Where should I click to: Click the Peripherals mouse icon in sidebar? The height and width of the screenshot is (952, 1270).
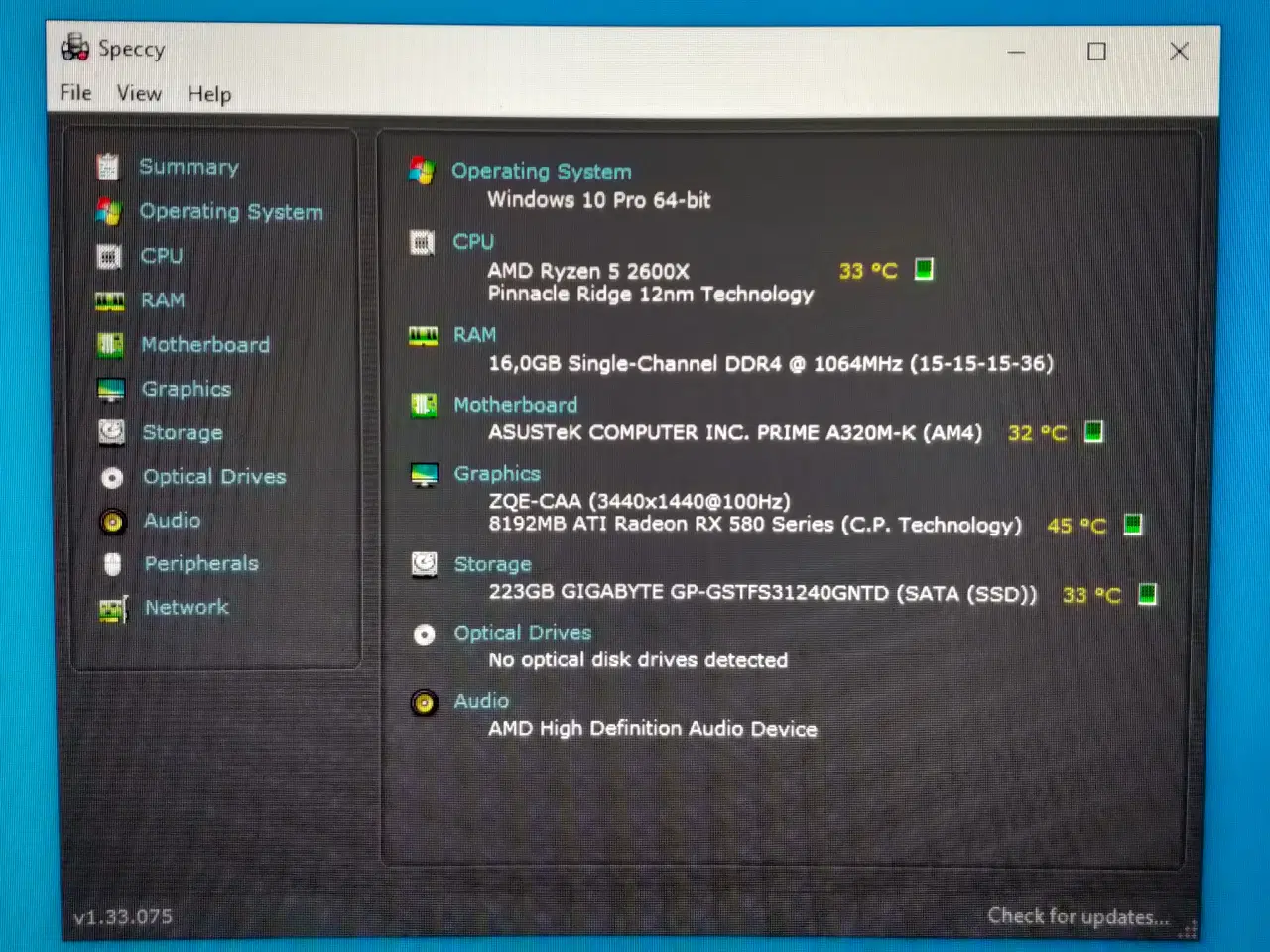click(113, 564)
